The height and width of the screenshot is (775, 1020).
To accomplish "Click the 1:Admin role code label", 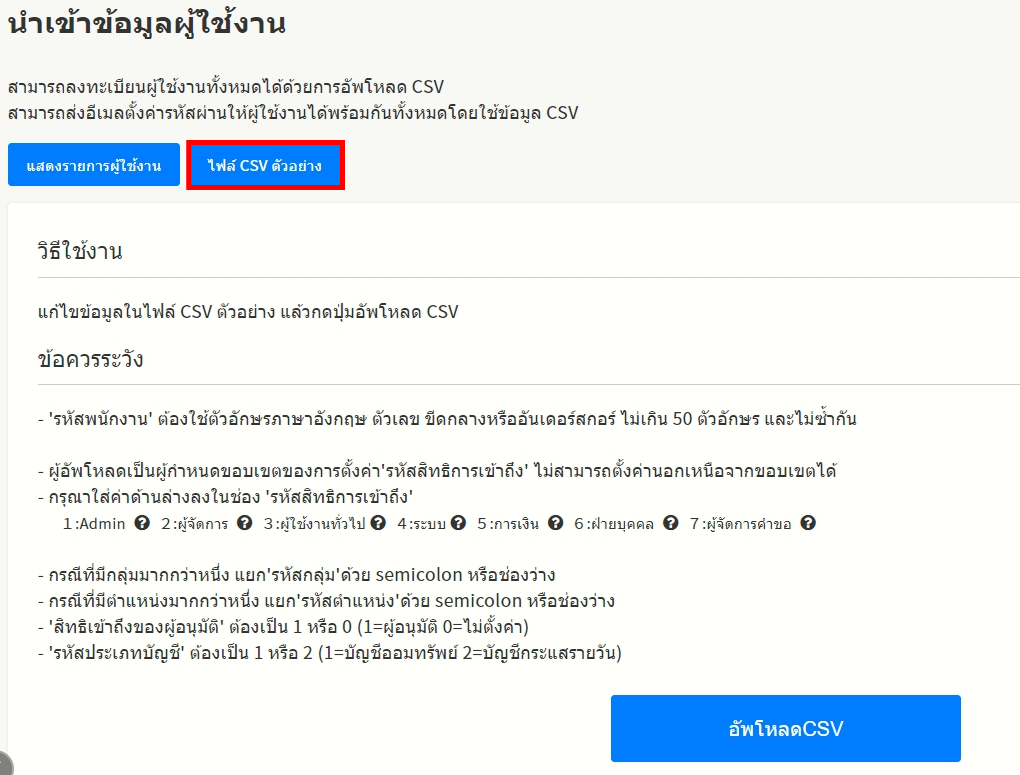I will pos(94,523).
